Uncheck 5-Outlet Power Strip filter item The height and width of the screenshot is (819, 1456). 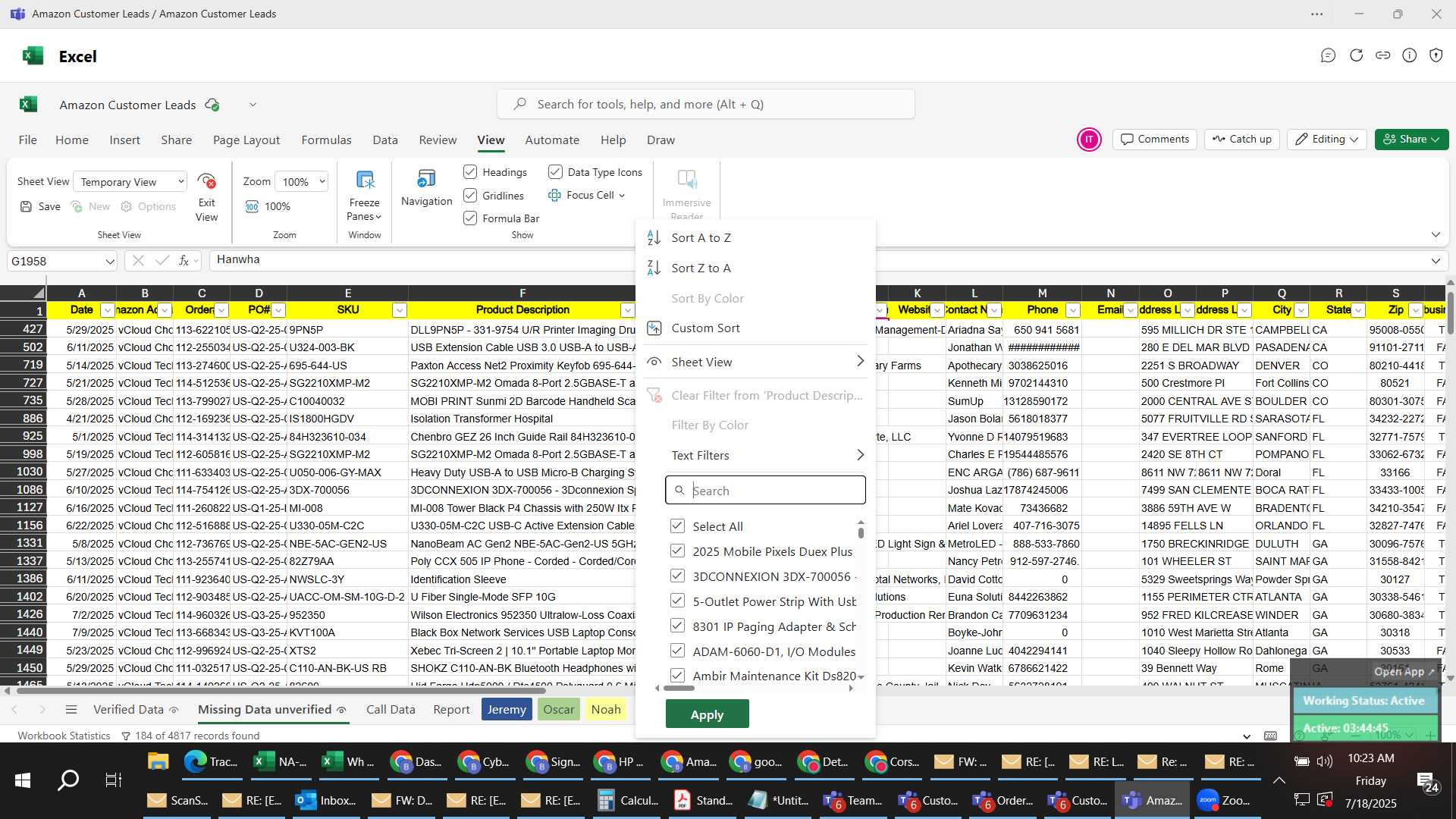click(677, 601)
